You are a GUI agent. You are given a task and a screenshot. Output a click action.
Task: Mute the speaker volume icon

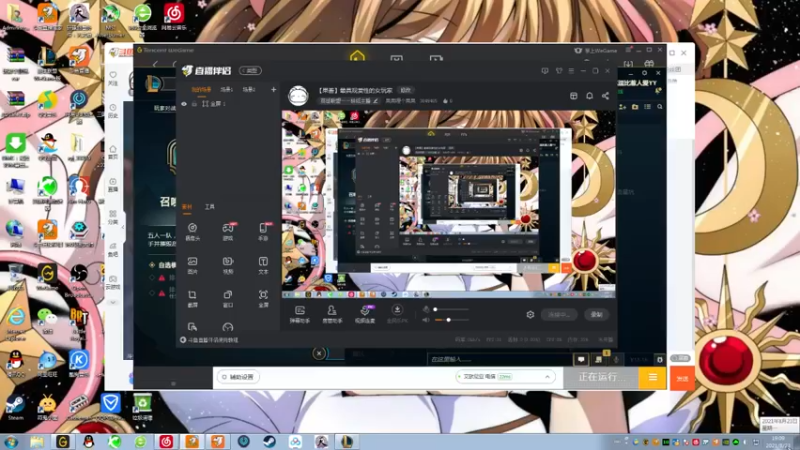(426, 320)
